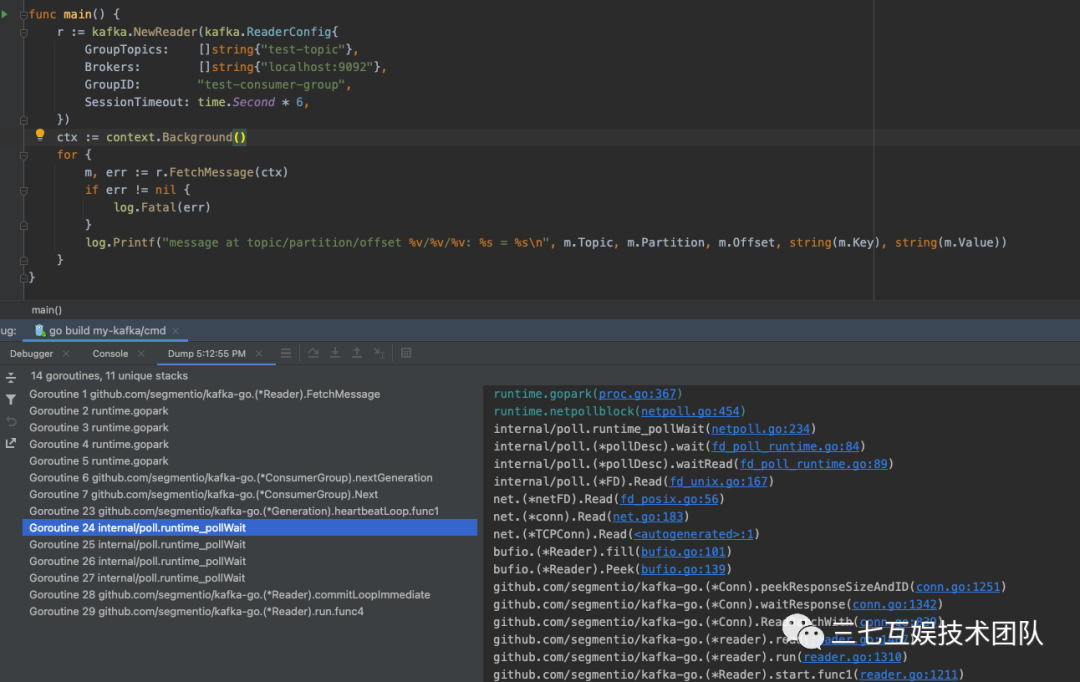Screen dimensions: 1080x682
Task: Click the funnel filter icon in dump sidebar
Action: click(x=11, y=400)
